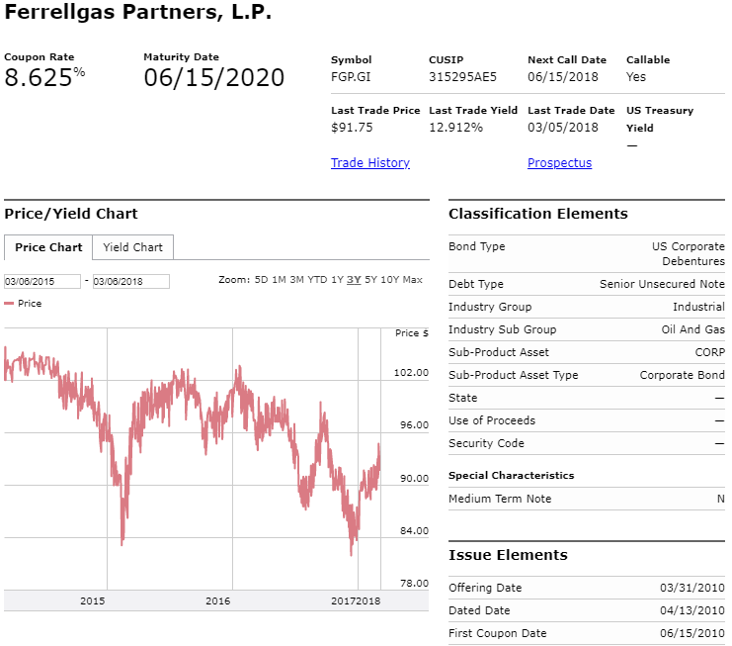Click the 102.00 price axis label
The image size is (732, 646).
[411, 372]
